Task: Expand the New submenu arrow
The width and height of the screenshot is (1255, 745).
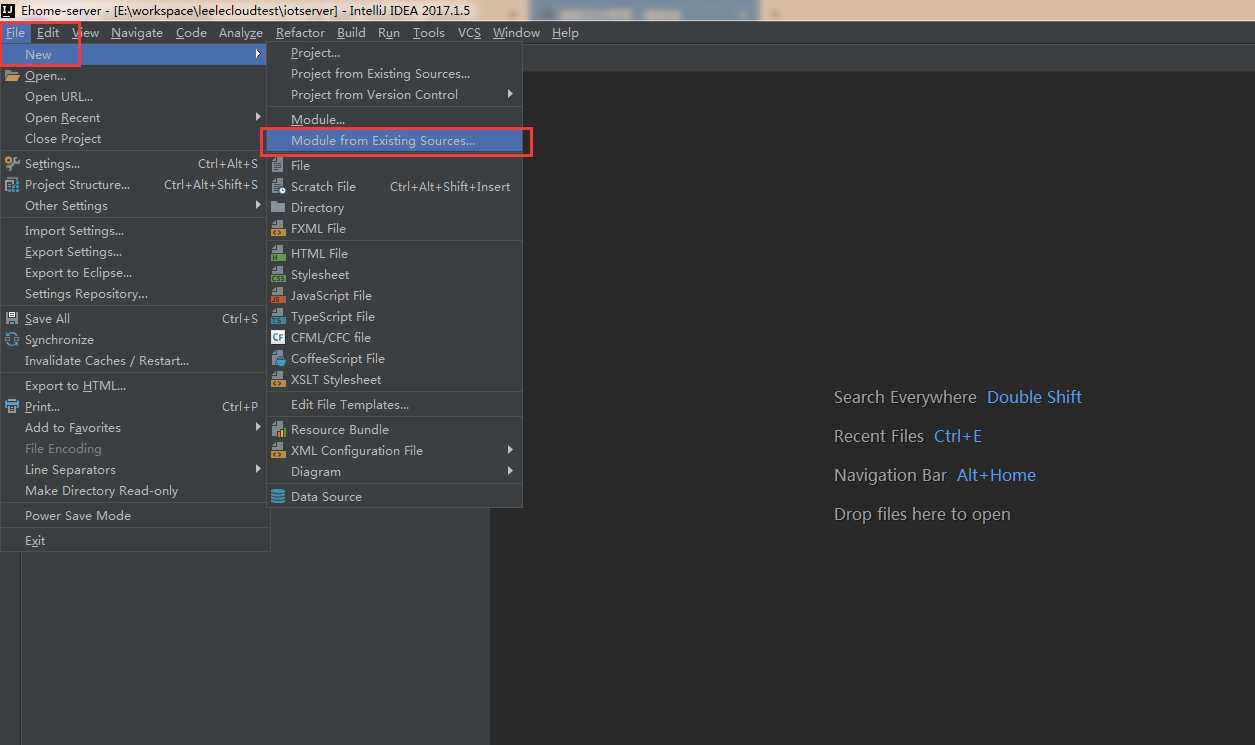Action: (x=258, y=54)
